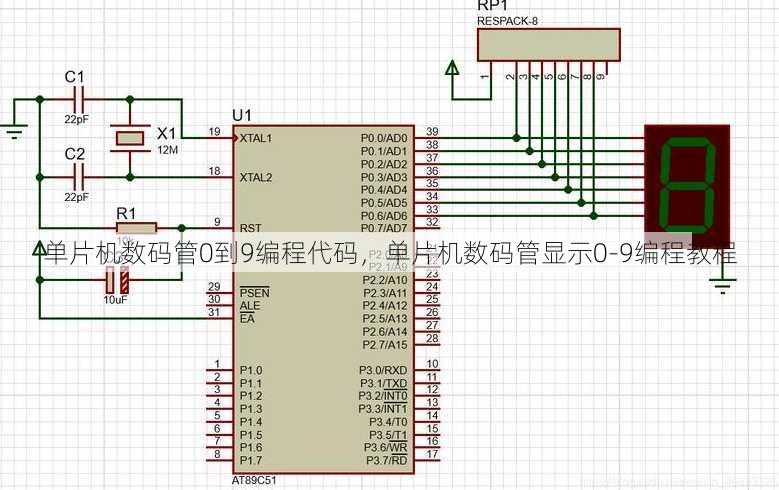Select crystal oscillator X1 symbol
Image resolution: width=779 pixels, height=490 pixels.
click(130, 138)
